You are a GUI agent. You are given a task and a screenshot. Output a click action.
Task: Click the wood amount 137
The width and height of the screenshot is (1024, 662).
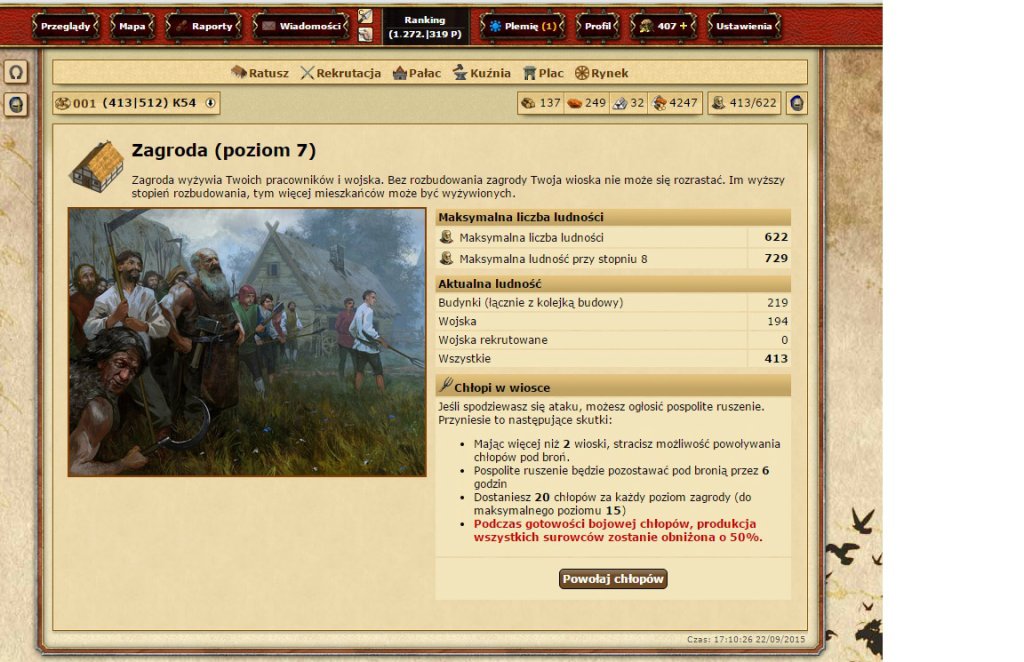[550, 102]
